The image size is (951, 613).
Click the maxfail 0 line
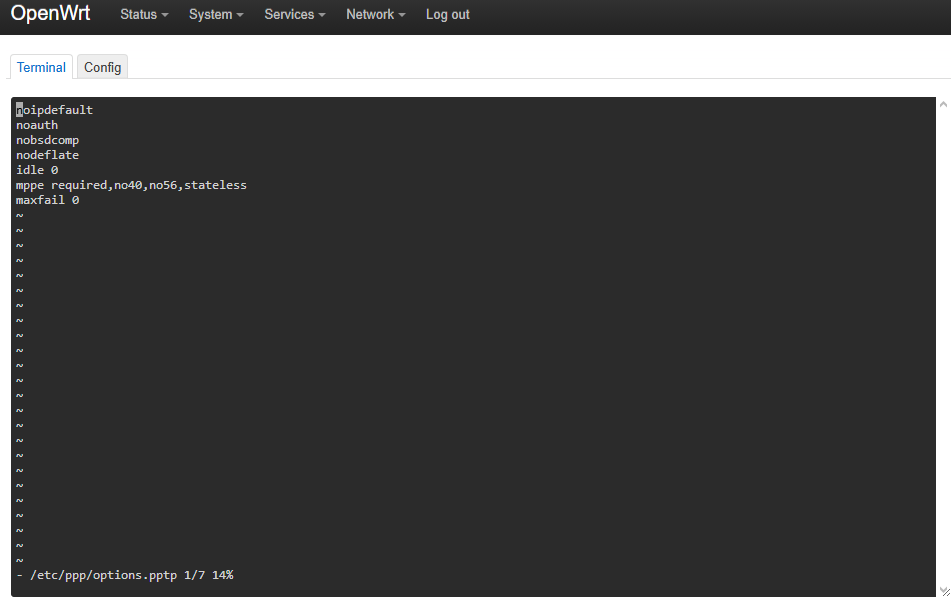coord(47,200)
